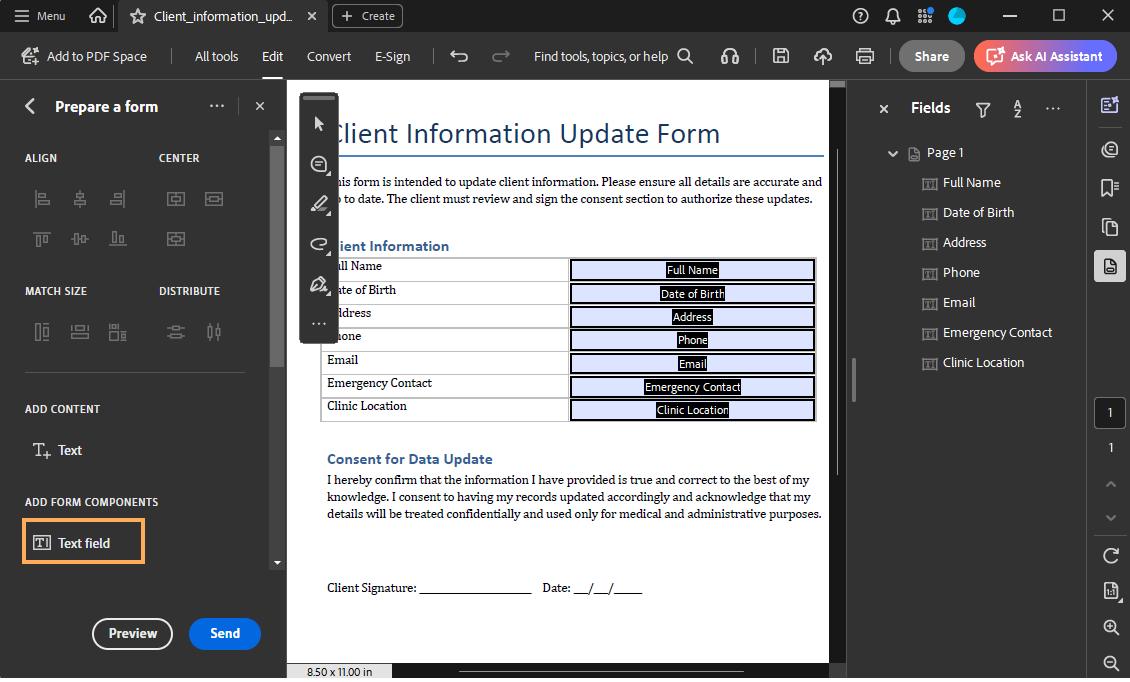
Task: Click the Print icon in toolbar
Action: [x=865, y=57]
